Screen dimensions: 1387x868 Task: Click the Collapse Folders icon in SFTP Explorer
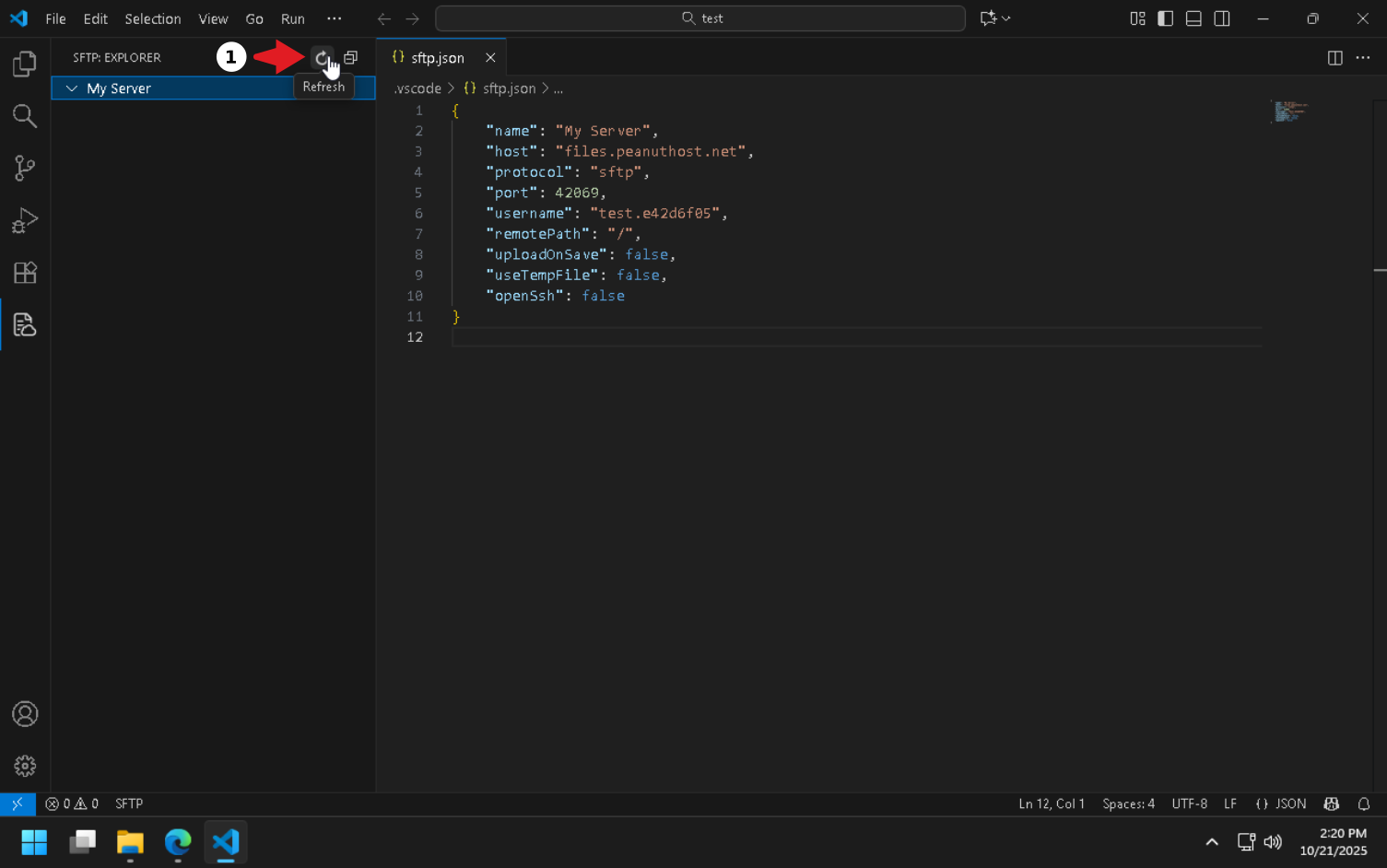click(350, 57)
